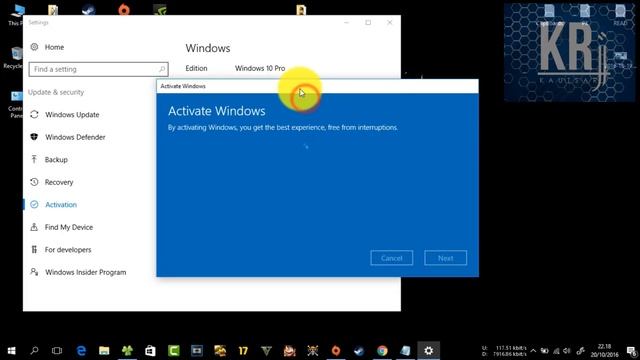Click the volume speaker tray icon
This screenshot has width=640, height=360.
click(x=567, y=351)
